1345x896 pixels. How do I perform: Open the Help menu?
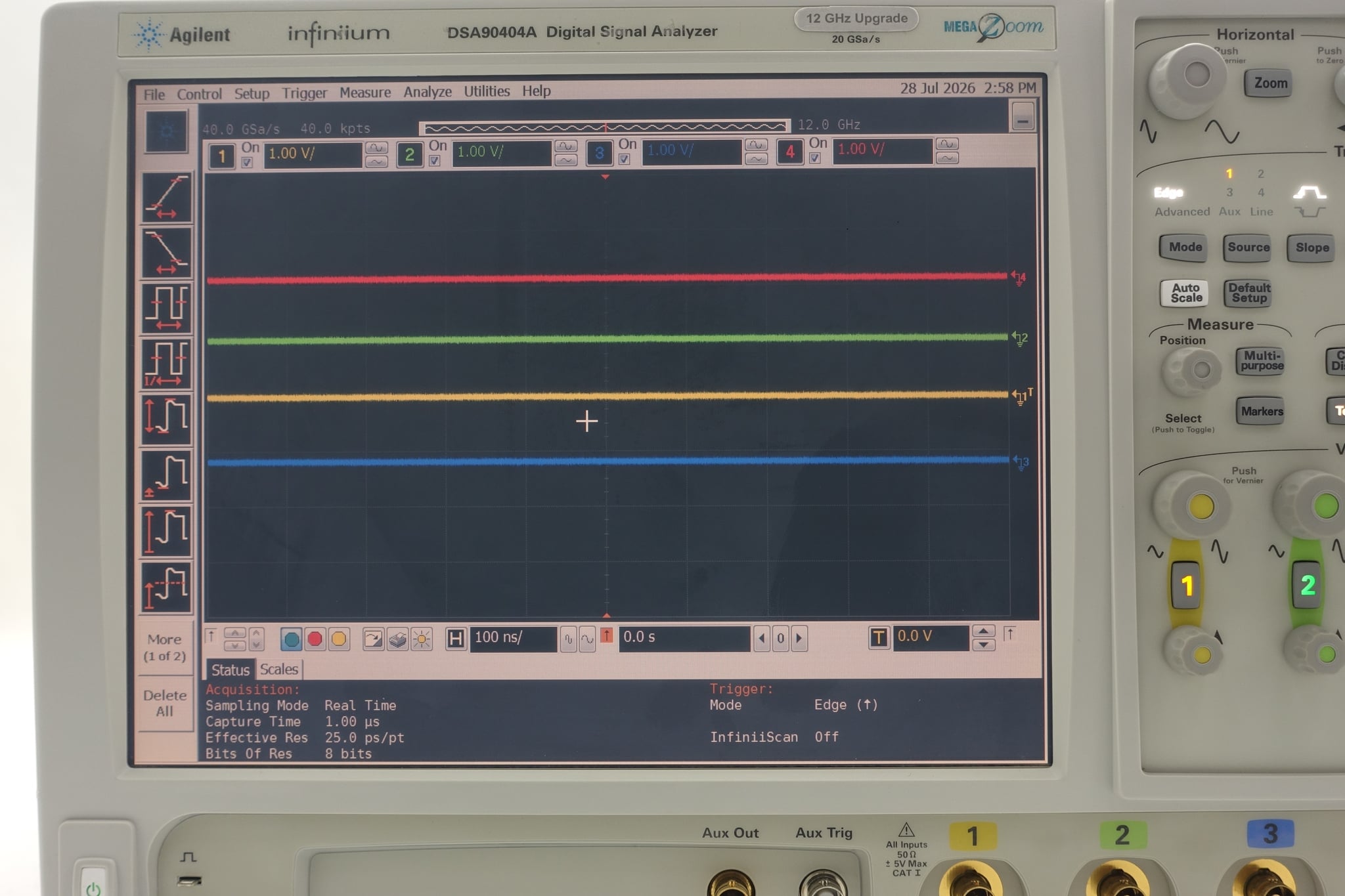point(537,91)
